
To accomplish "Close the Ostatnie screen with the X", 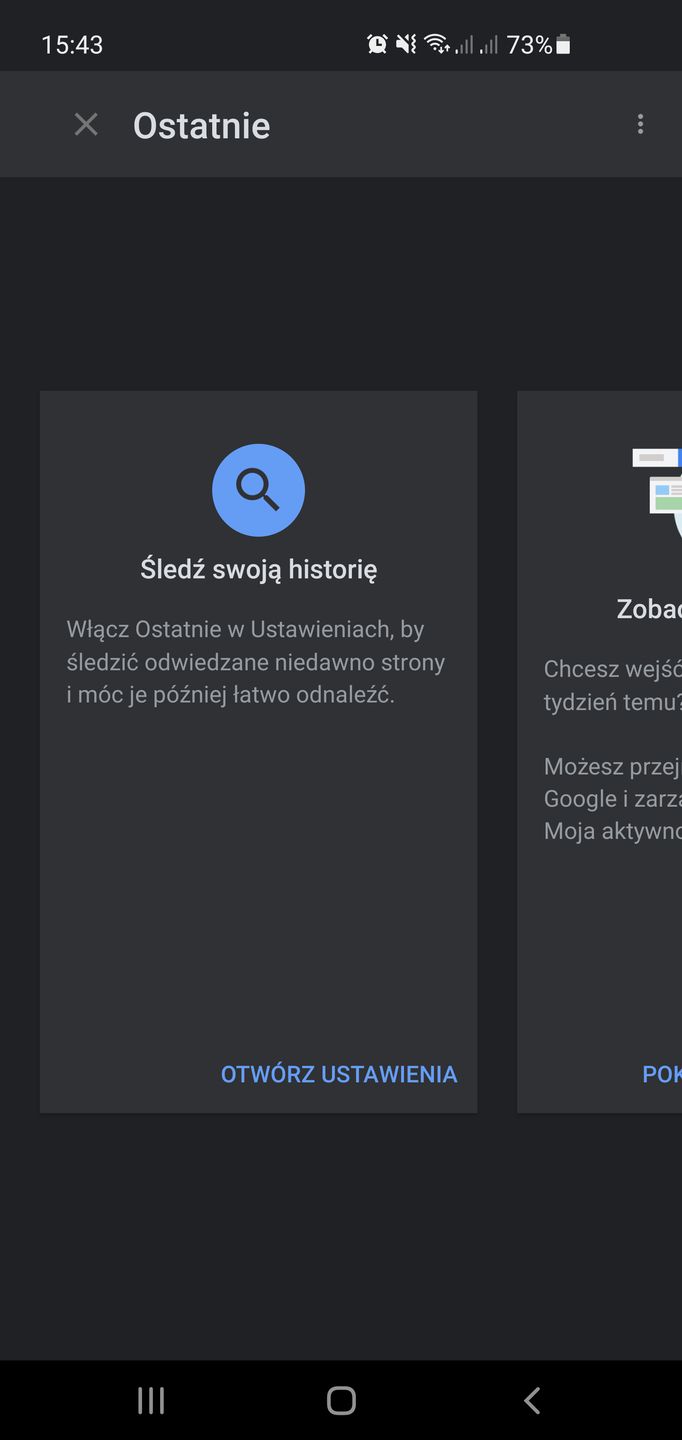I will 86,125.
